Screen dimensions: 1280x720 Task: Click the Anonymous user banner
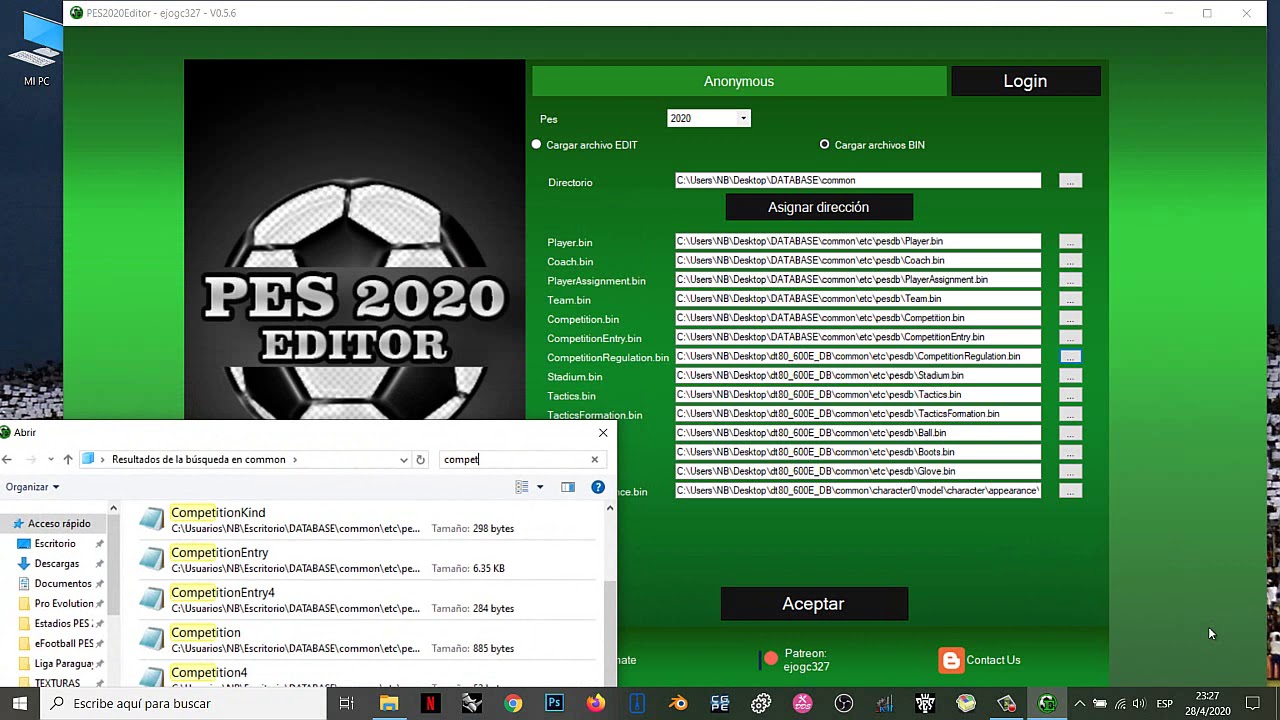click(739, 81)
